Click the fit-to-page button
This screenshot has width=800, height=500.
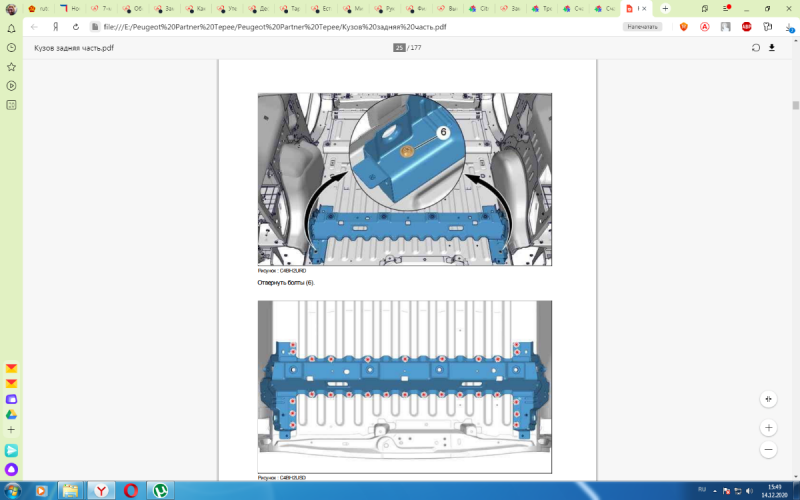(768, 398)
